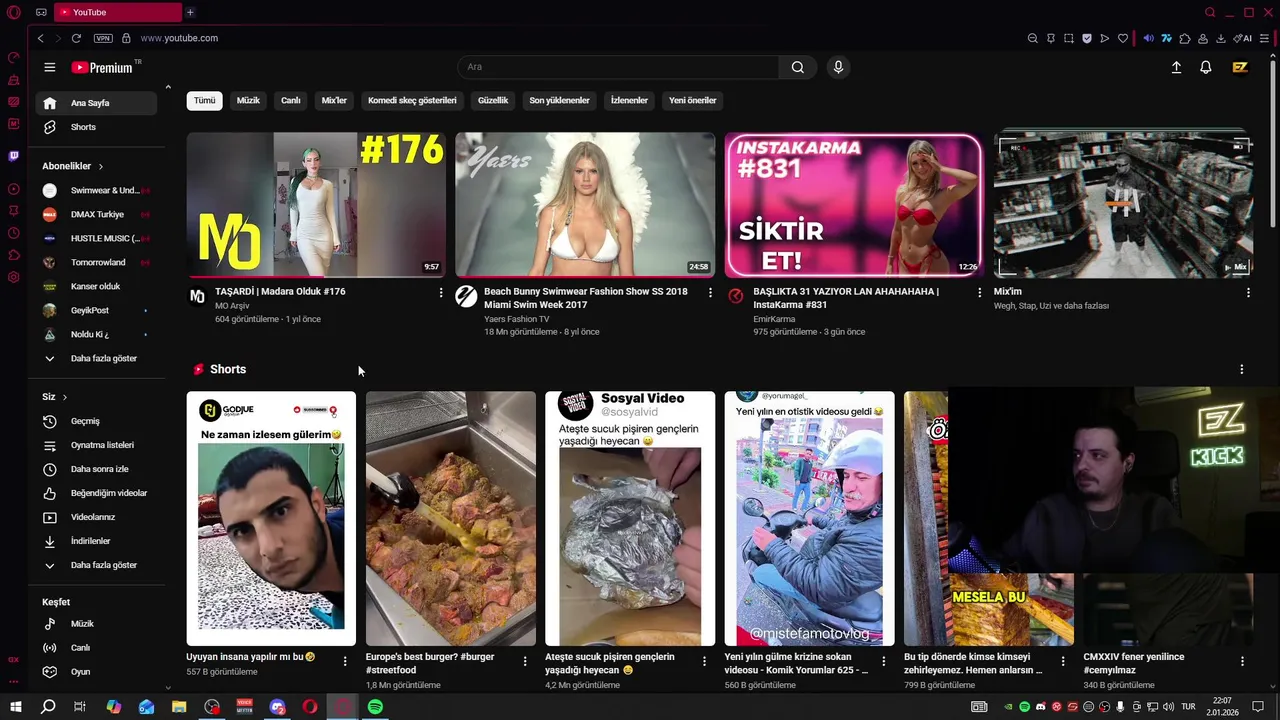
Task: Play the Madara Olduk #176 thumbnail
Action: tap(316, 205)
